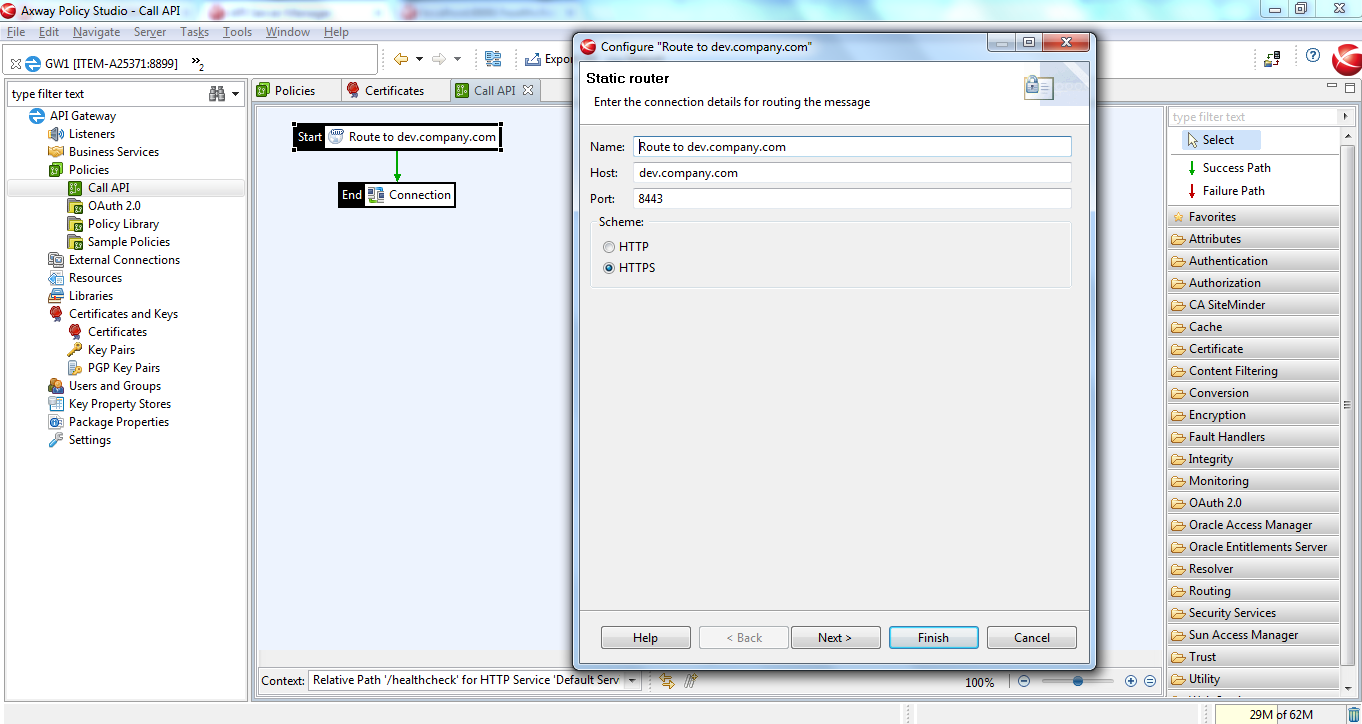1362x724 pixels.
Task: Click the palette filter menu arrow
Action: (x=1345, y=117)
